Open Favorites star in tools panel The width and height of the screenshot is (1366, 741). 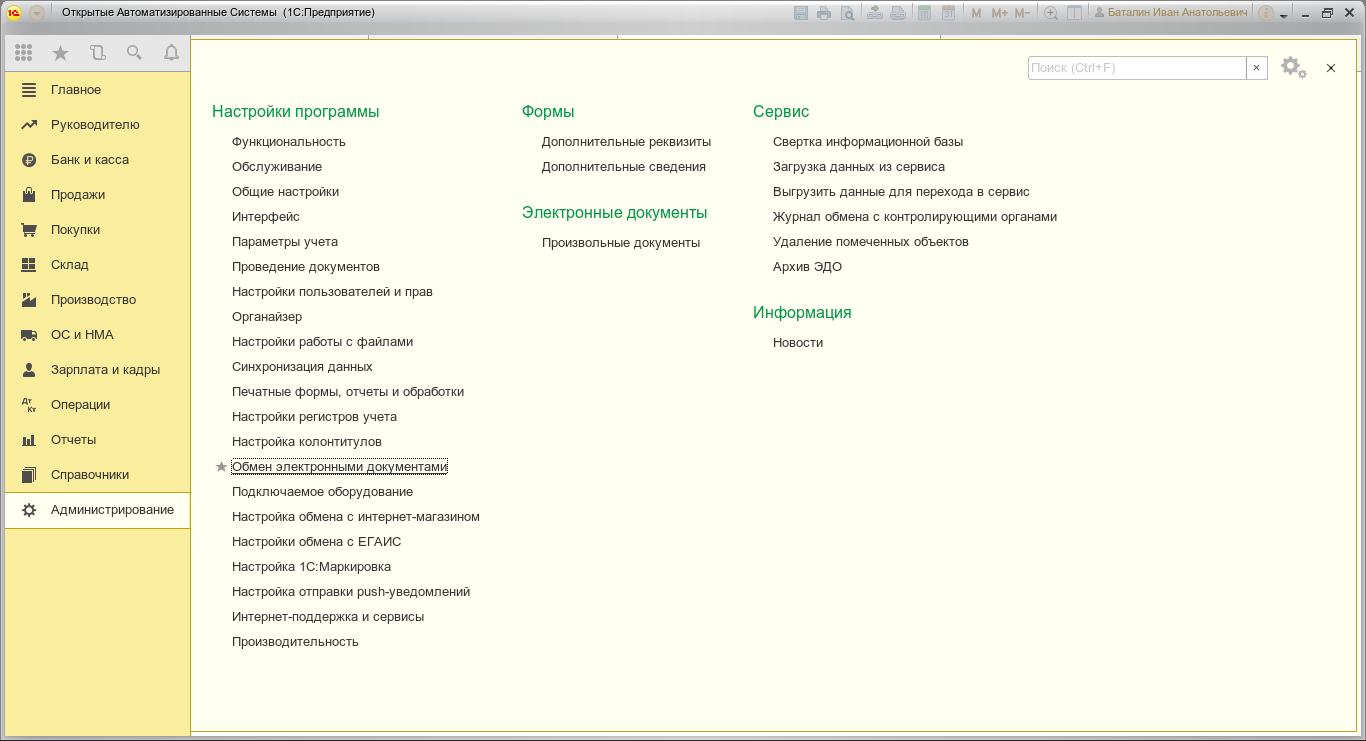tap(60, 53)
